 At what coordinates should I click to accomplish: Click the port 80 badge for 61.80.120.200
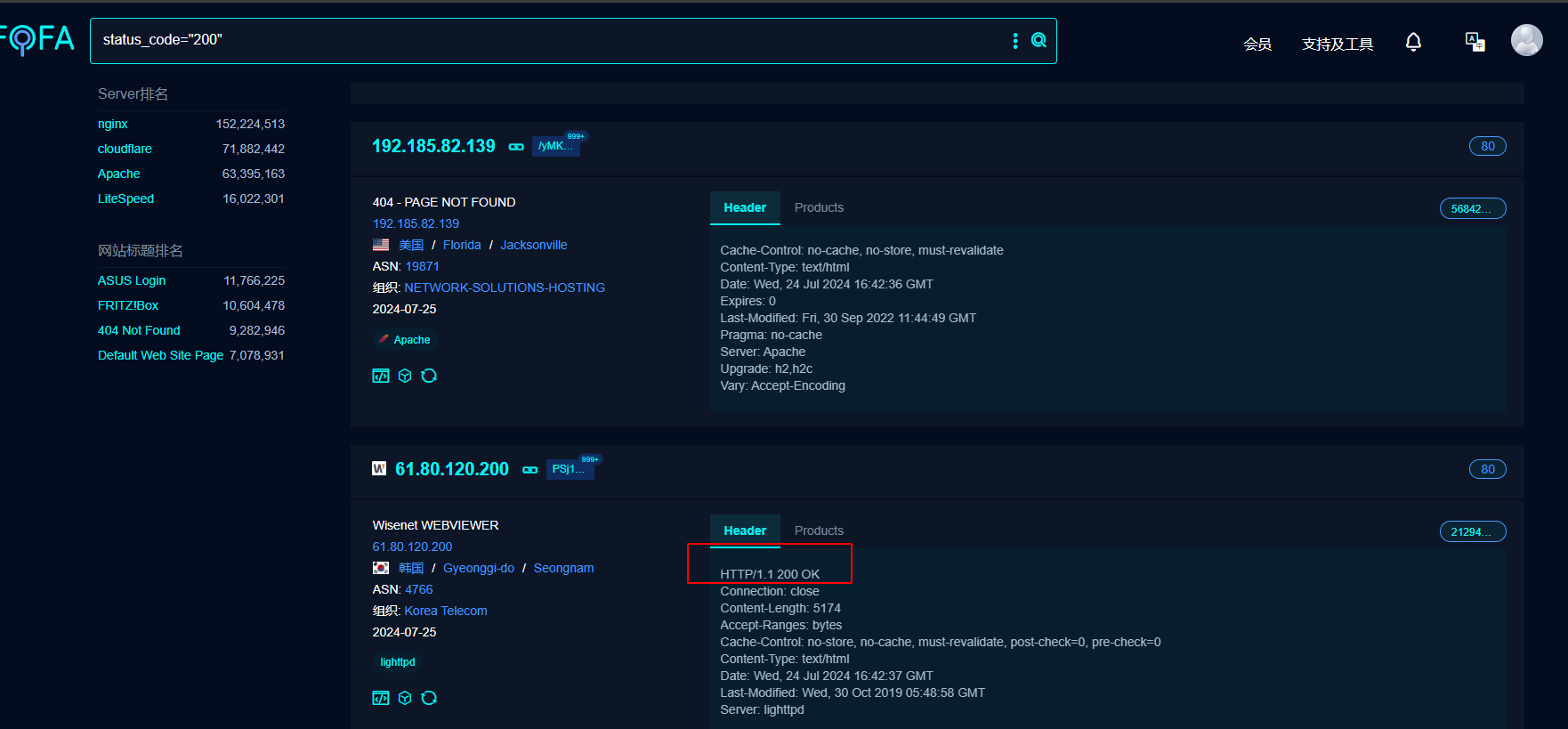coord(1488,469)
